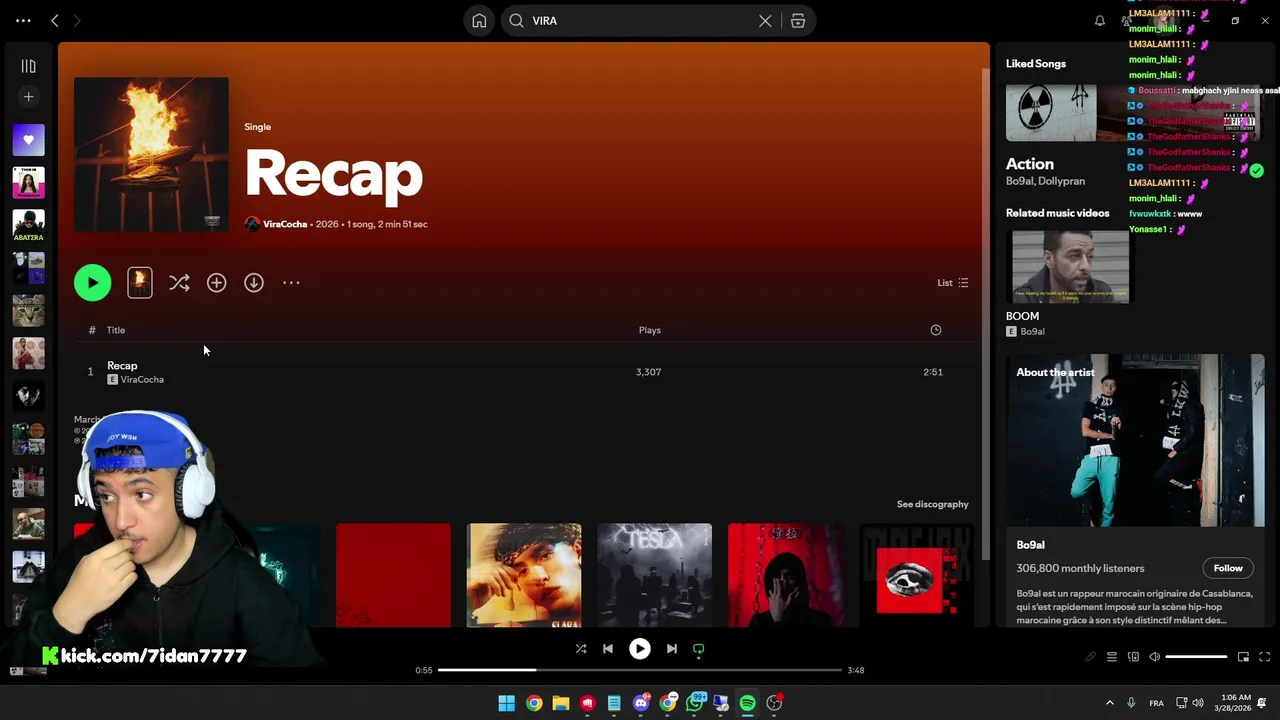Screen dimensions: 1280x720
Task: Enable shuffle for the Recap single
Action: click(x=179, y=283)
